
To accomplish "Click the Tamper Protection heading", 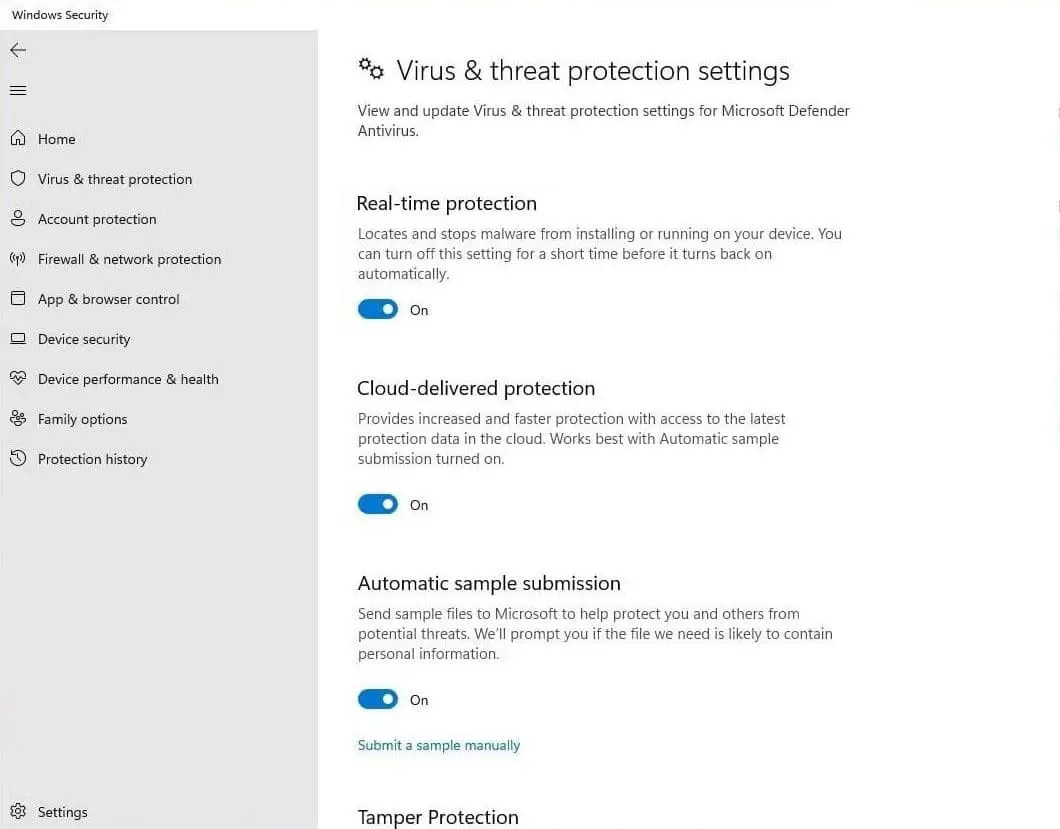I will tap(438, 817).
